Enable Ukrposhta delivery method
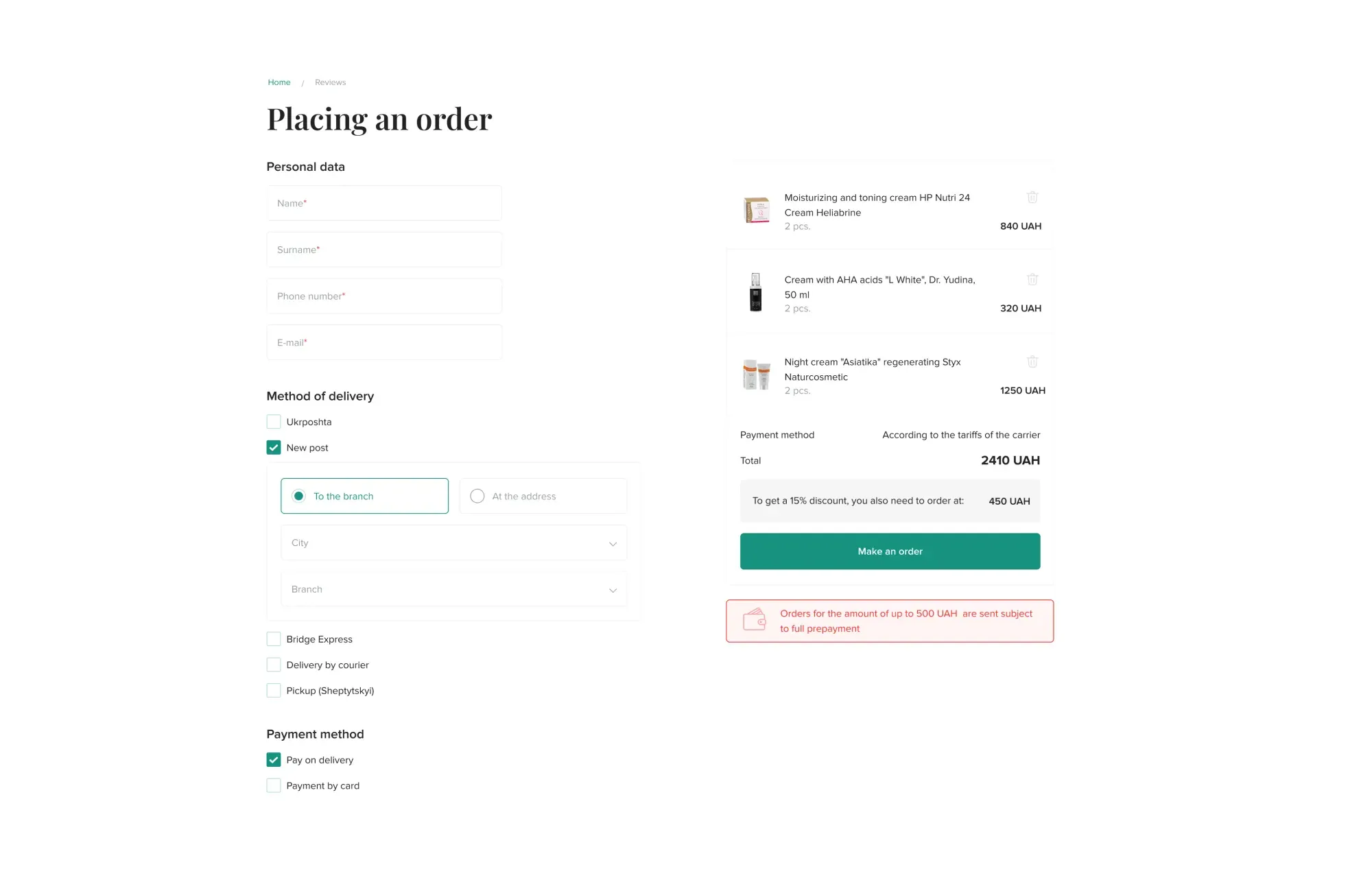This screenshot has width=1372, height=869. (274, 421)
